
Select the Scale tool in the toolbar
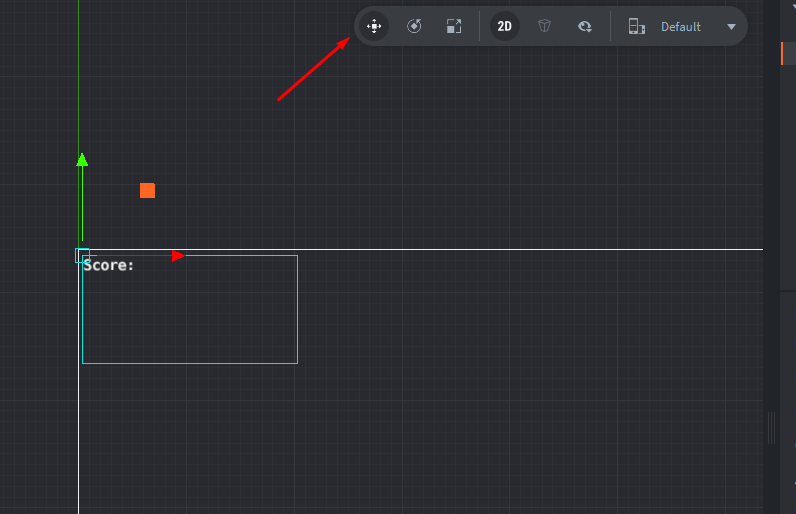click(x=454, y=27)
